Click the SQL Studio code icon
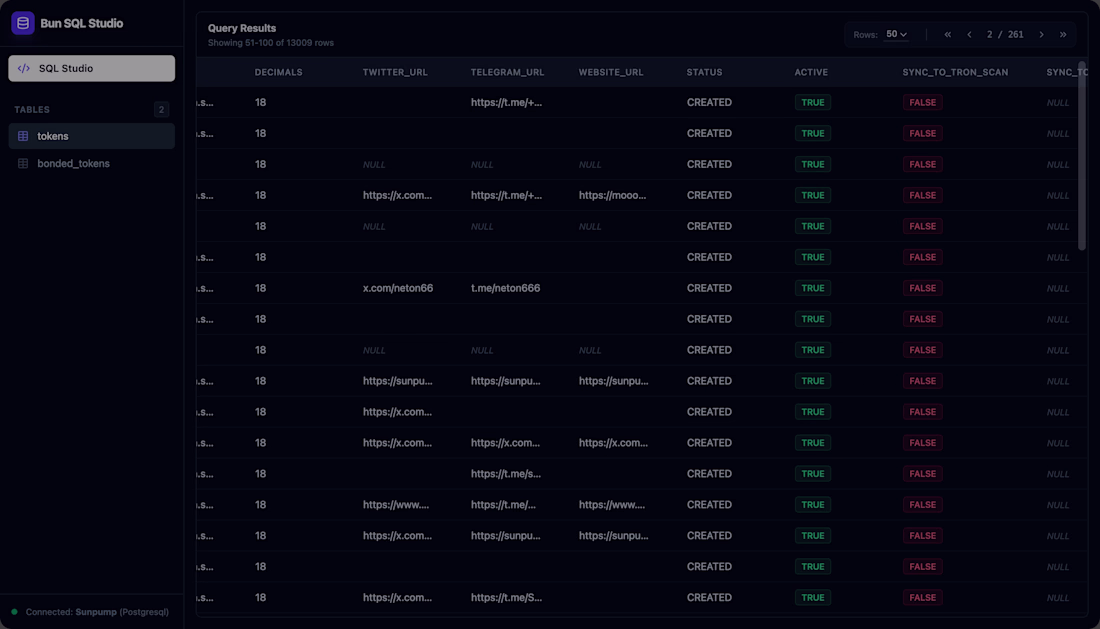This screenshot has width=1100, height=629. pos(24,68)
